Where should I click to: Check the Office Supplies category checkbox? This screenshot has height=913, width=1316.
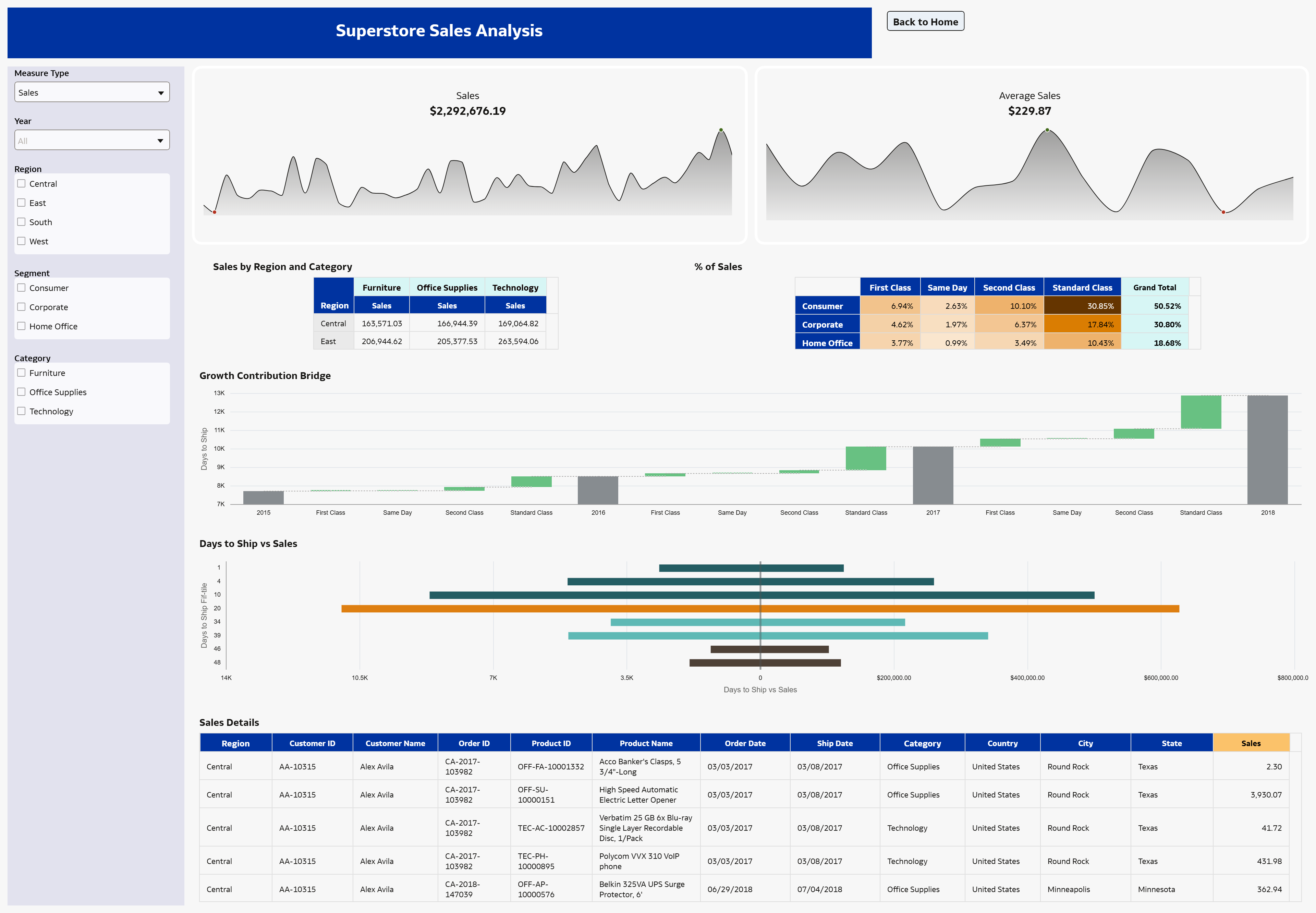click(21, 392)
